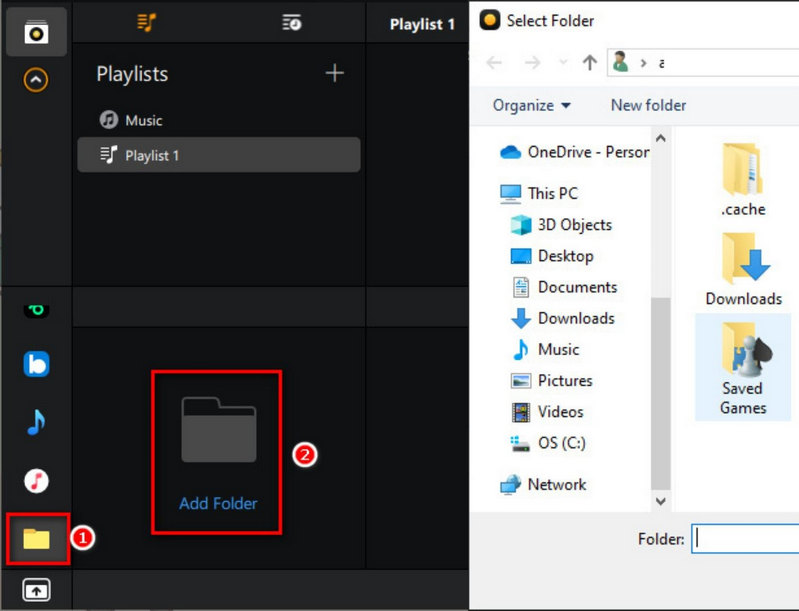Open the blue music note source icon
The image size is (799, 611).
tap(36, 422)
